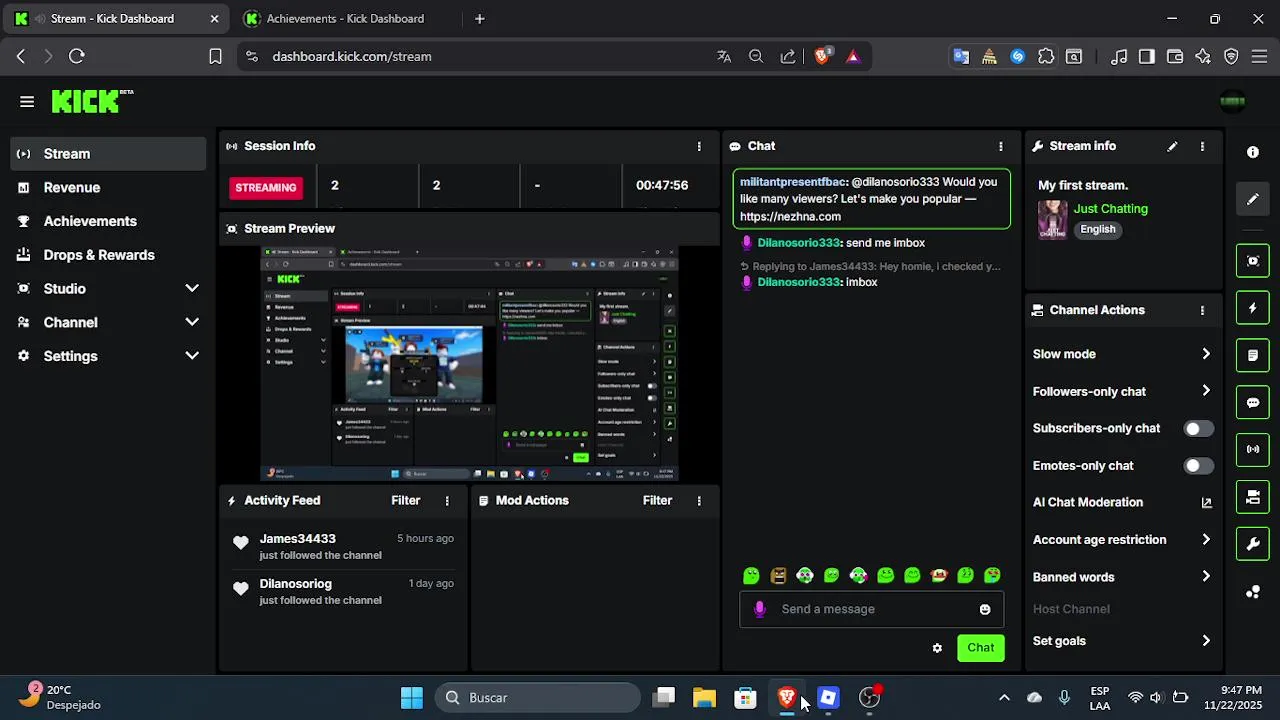Click the browser address bar URL

point(352,57)
